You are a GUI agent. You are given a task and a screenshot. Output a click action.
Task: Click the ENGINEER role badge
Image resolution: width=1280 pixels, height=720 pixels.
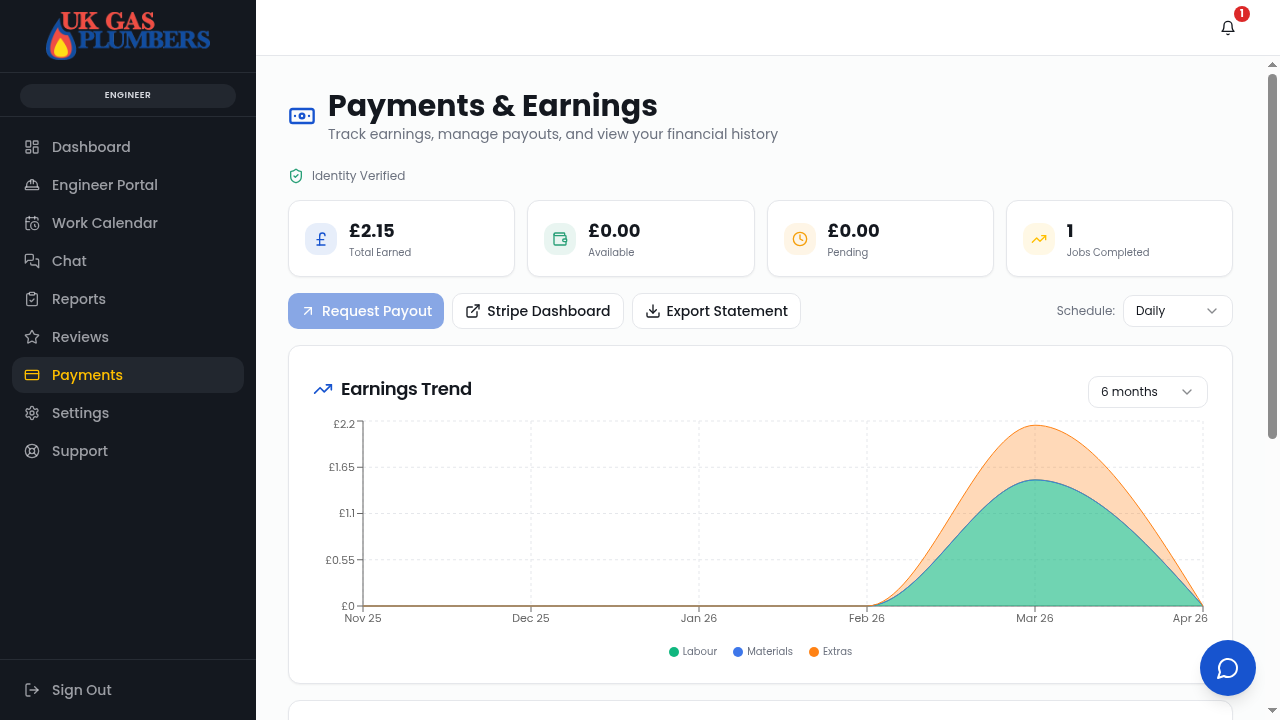128,95
